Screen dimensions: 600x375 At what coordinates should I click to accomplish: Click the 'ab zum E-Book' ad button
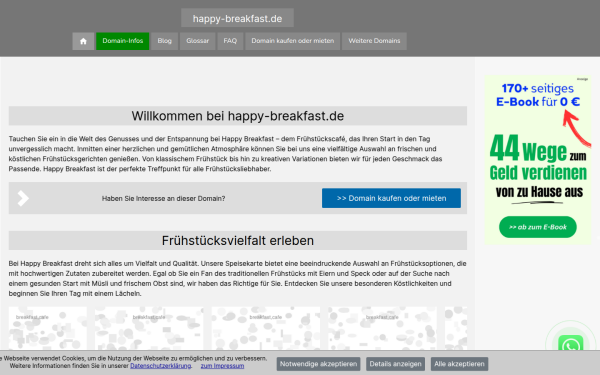coord(538,227)
